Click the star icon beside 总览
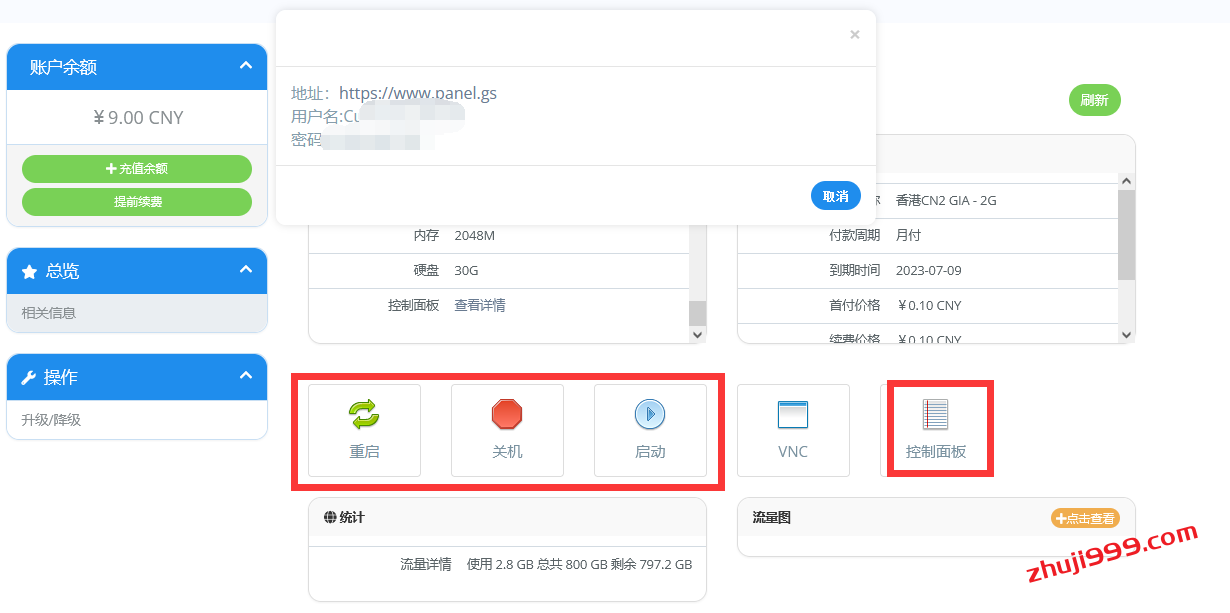Screen dimensions: 1230x613 click(29, 271)
